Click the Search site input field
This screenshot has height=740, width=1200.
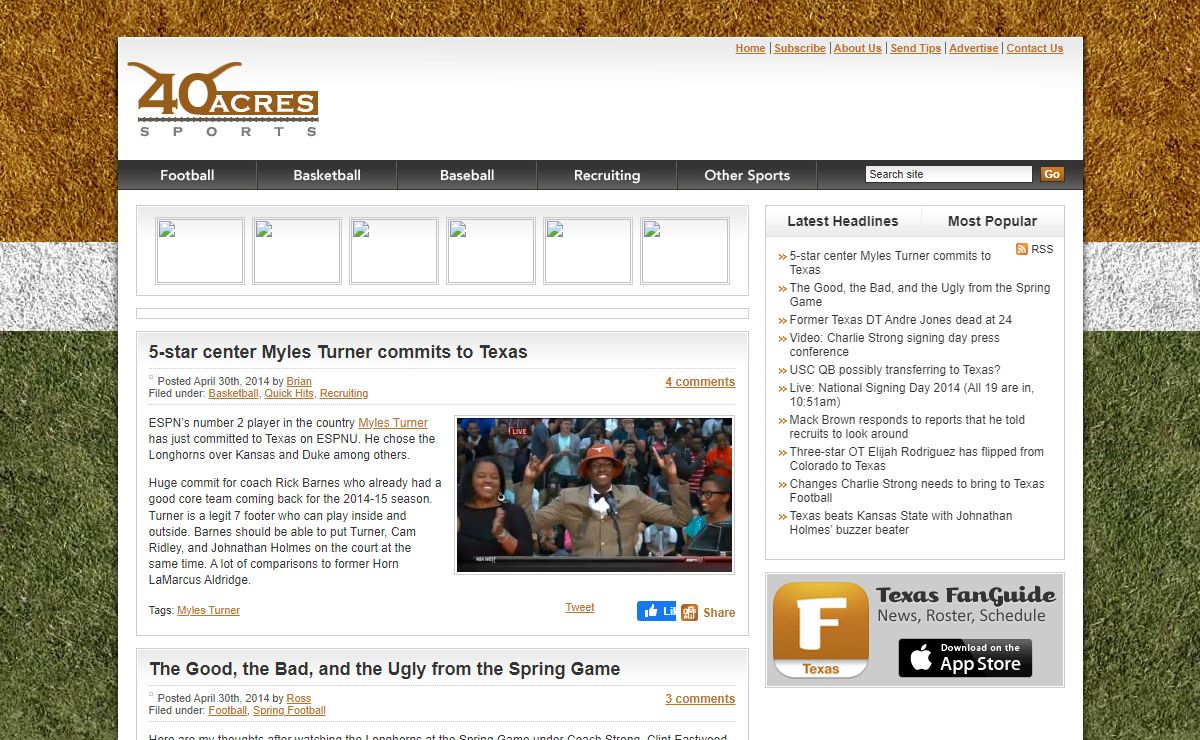[948, 174]
